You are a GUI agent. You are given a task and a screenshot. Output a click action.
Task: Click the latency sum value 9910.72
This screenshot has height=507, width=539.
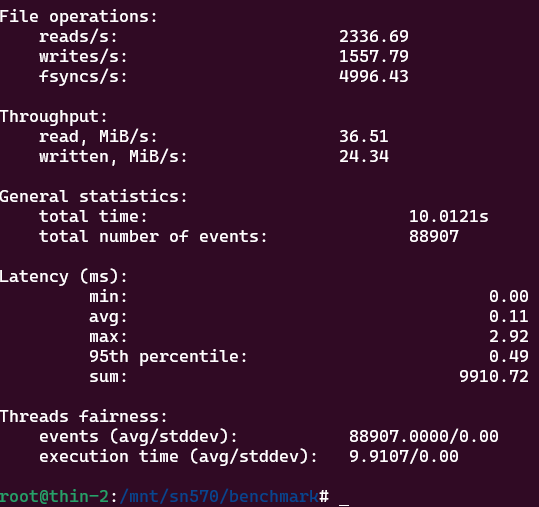(x=494, y=376)
